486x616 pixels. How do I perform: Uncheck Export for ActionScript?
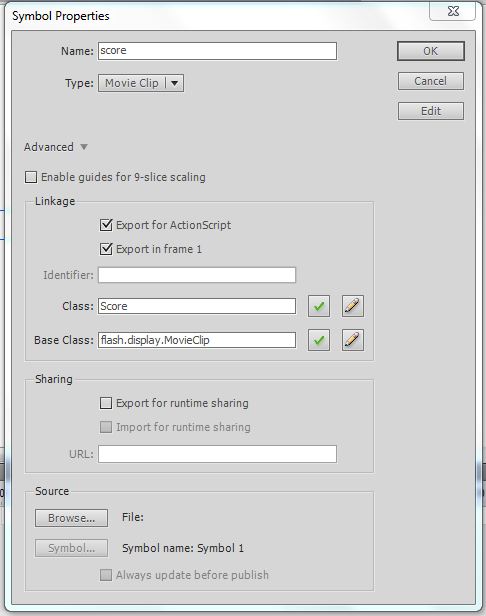tap(106, 225)
